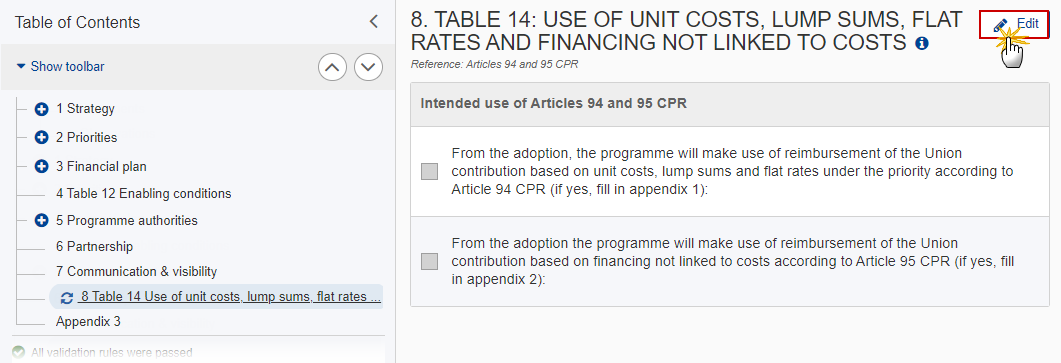Open Show toolbar dropdown

(x=60, y=66)
